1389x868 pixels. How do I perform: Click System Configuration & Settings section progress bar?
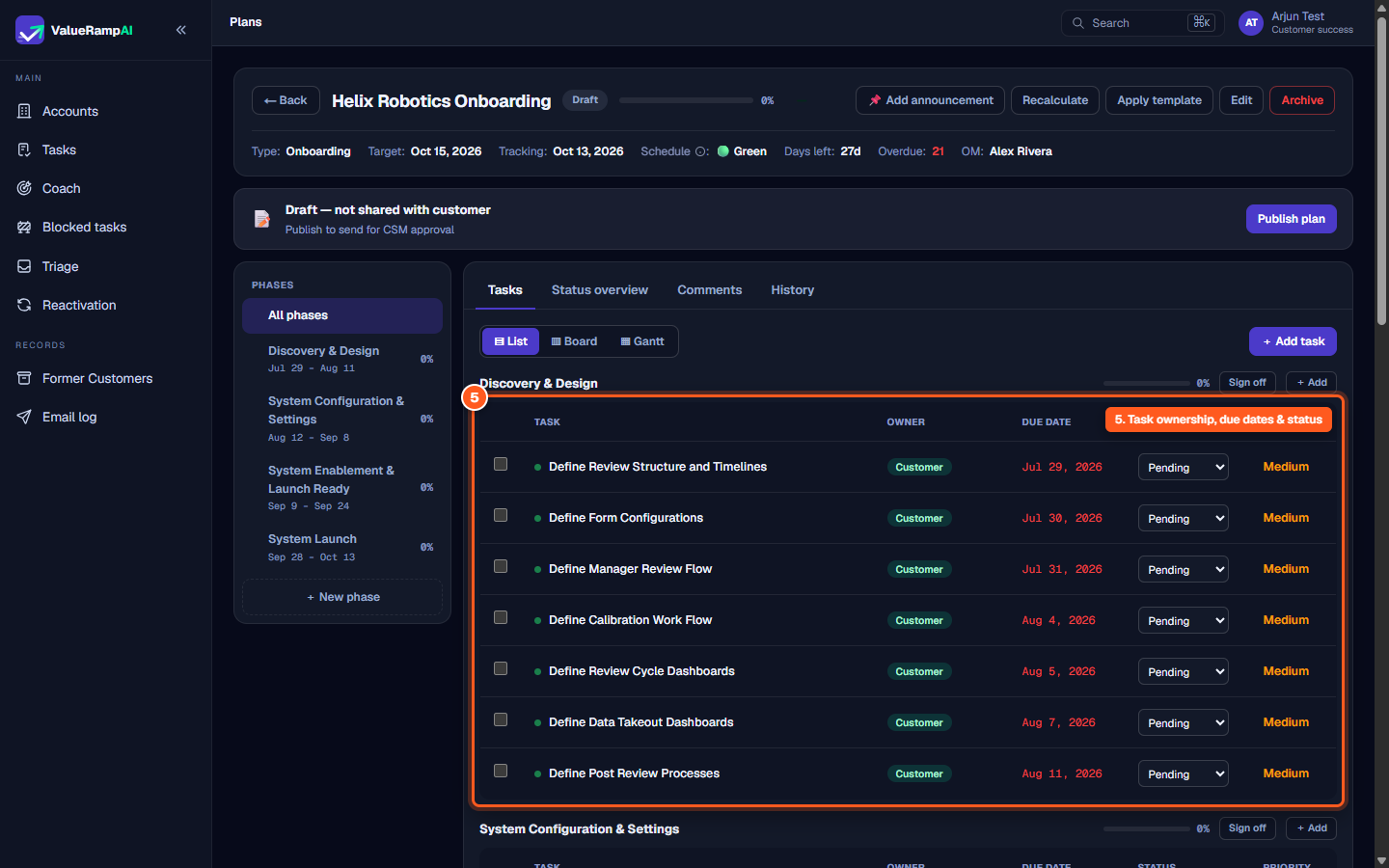[x=1147, y=828]
